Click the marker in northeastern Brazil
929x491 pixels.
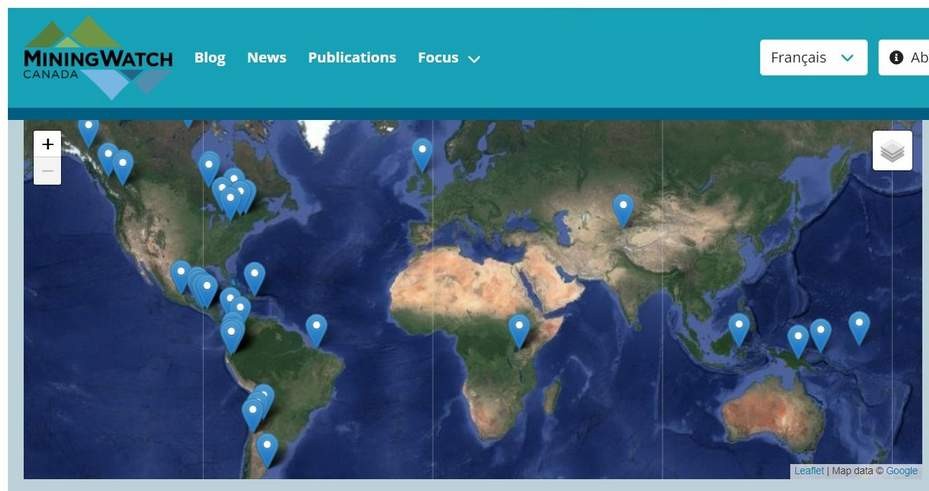316,329
